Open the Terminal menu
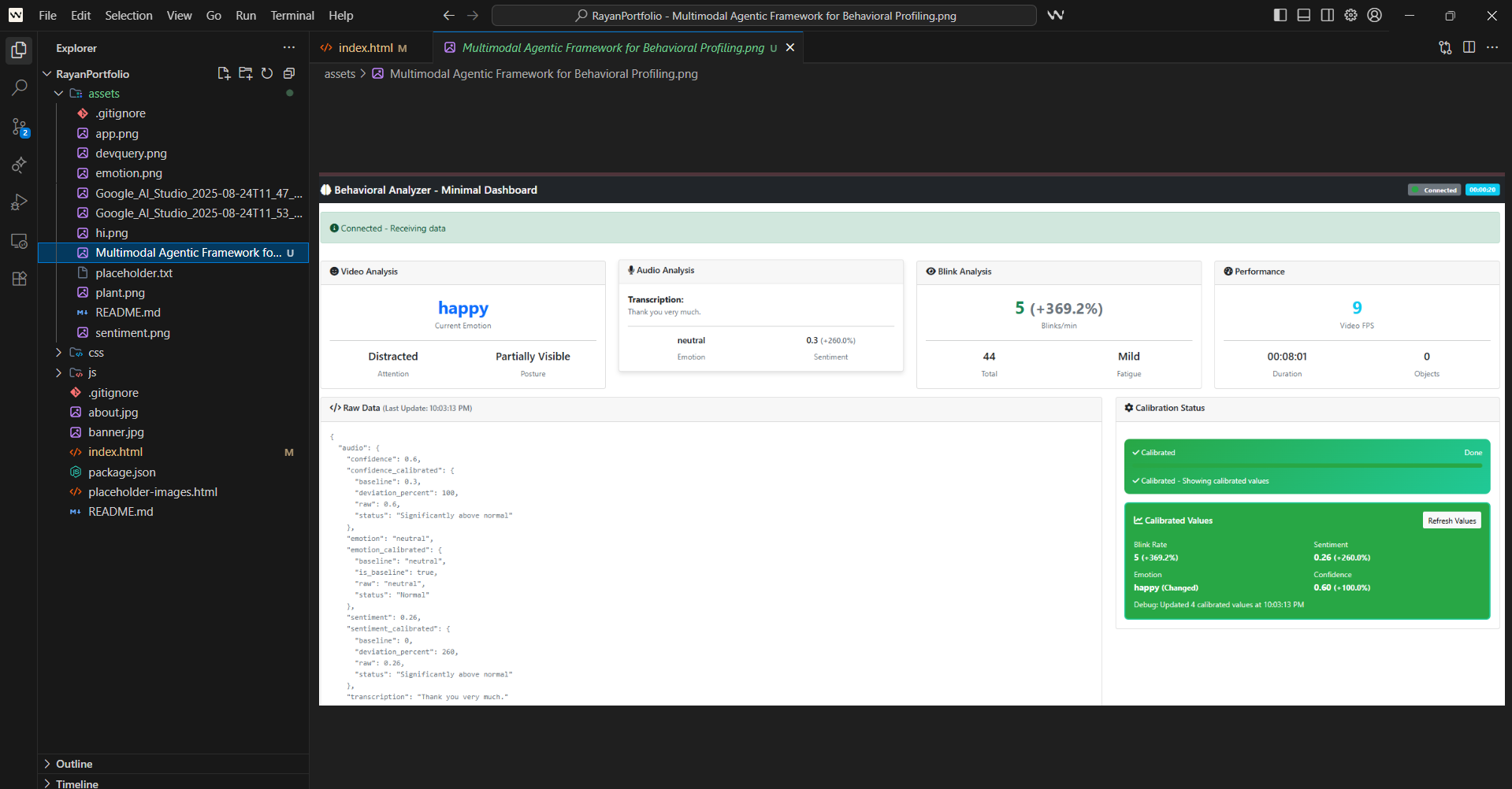The image size is (1512, 789). (x=292, y=15)
